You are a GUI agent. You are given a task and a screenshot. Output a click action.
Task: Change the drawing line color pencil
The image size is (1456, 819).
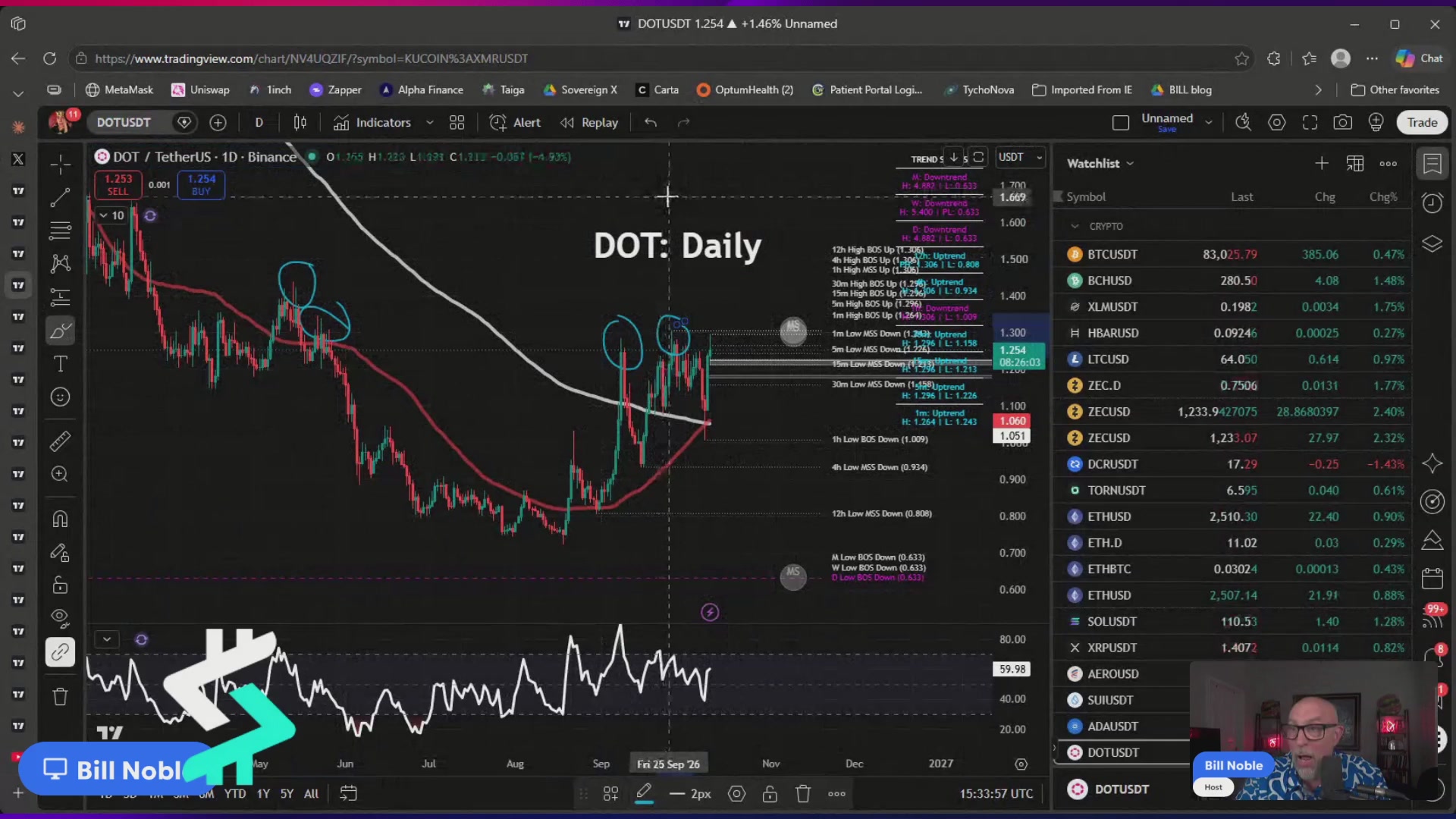pyautogui.click(x=644, y=794)
